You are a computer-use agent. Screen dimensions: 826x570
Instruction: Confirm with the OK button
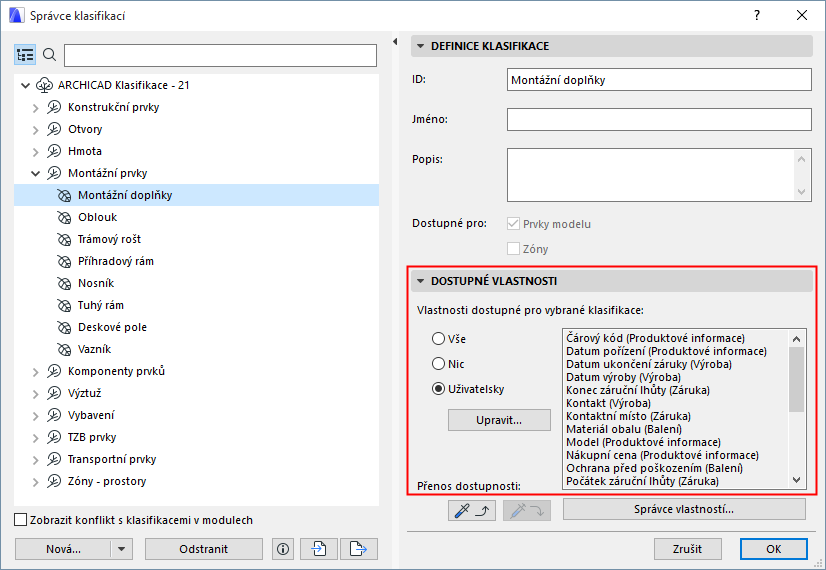[x=773, y=549]
